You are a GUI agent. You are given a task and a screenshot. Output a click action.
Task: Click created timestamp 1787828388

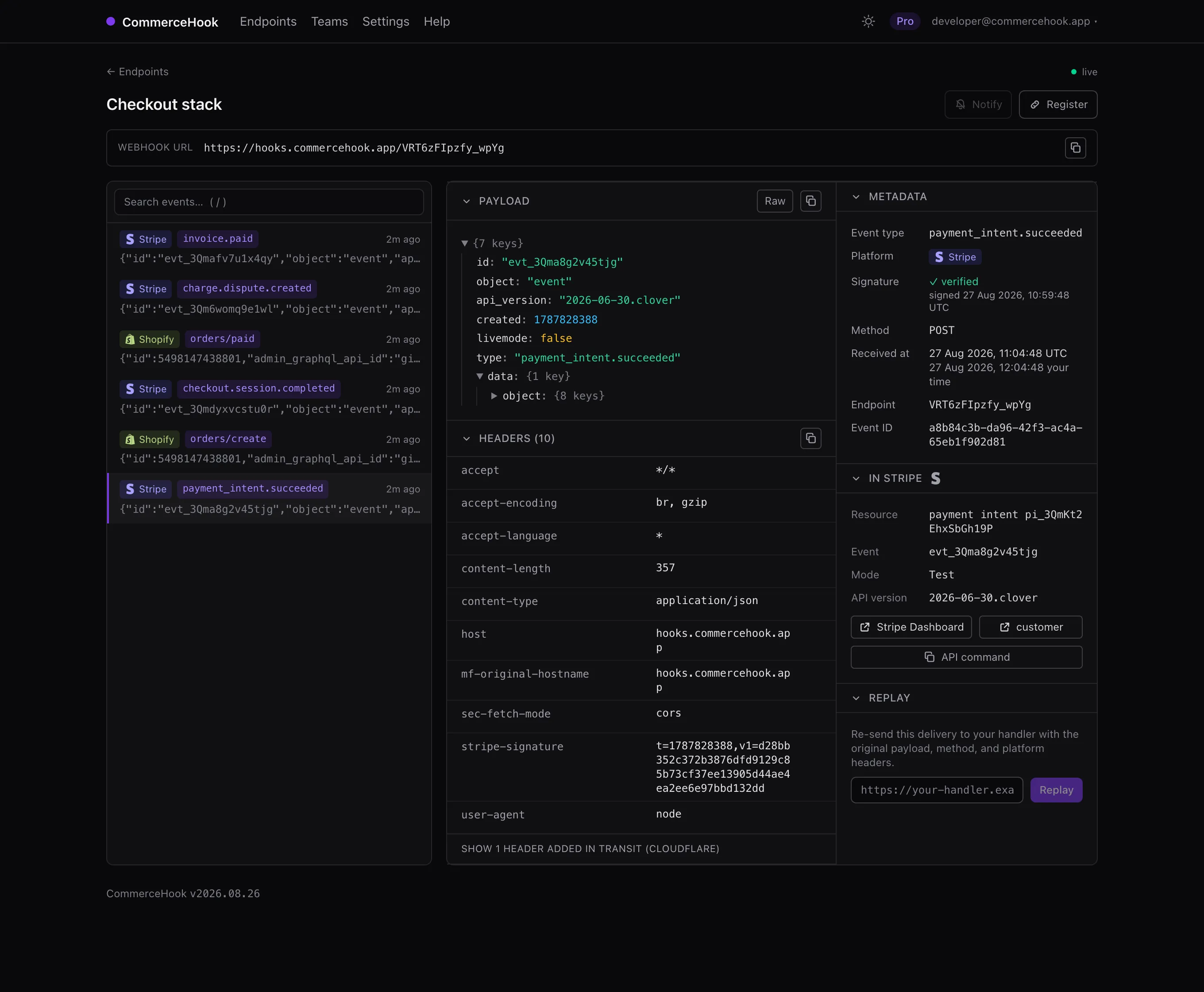(565, 319)
